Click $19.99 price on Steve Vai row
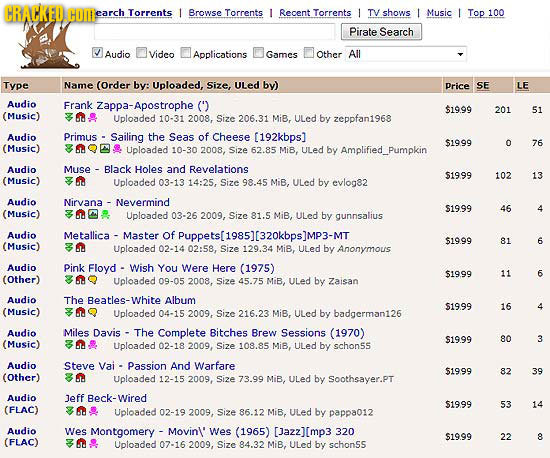Image resolution: width=550 pixels, height=458 pixels. click(458, 371)
